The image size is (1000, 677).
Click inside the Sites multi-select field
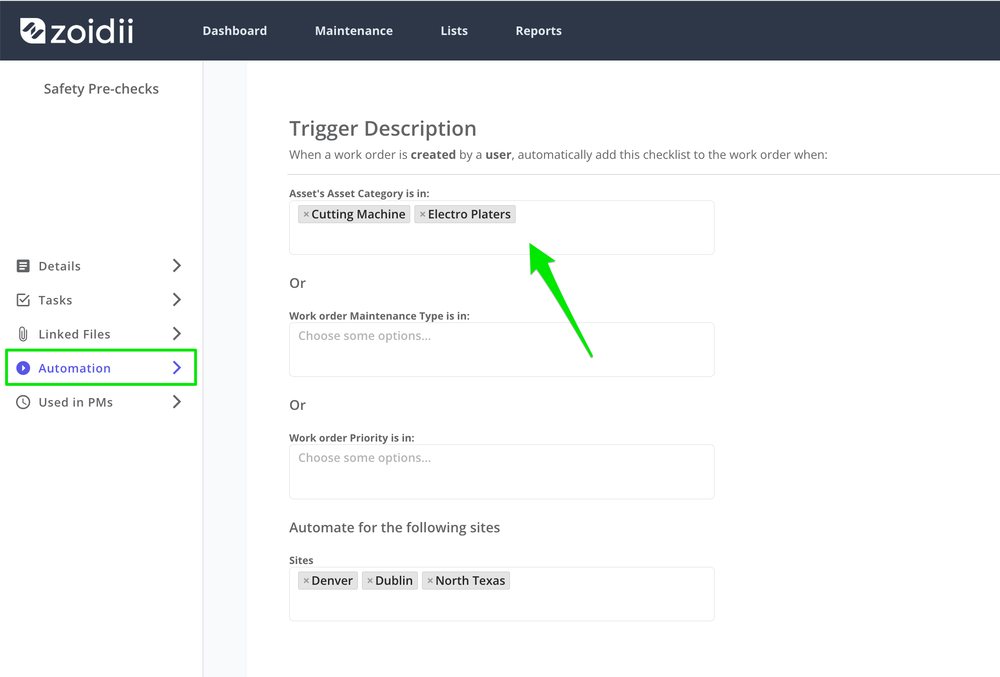[501, 594]
